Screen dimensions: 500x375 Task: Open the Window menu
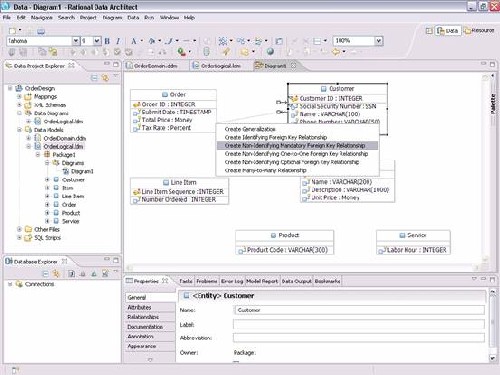click(x=169, y=17)
